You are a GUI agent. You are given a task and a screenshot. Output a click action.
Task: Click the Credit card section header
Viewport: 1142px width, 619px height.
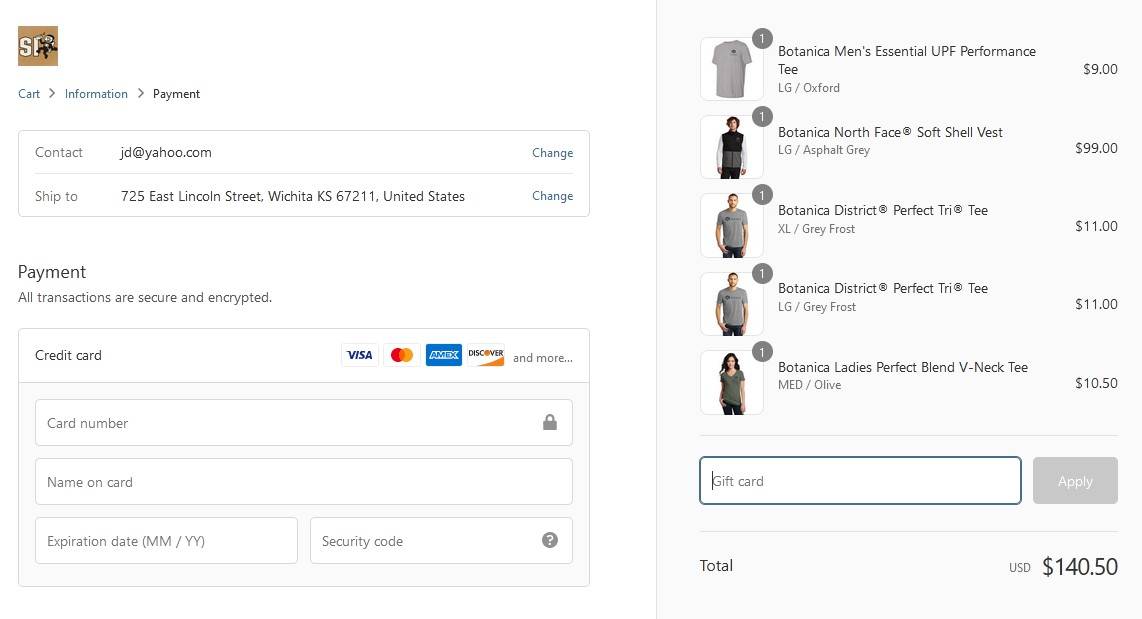[304, 355]
